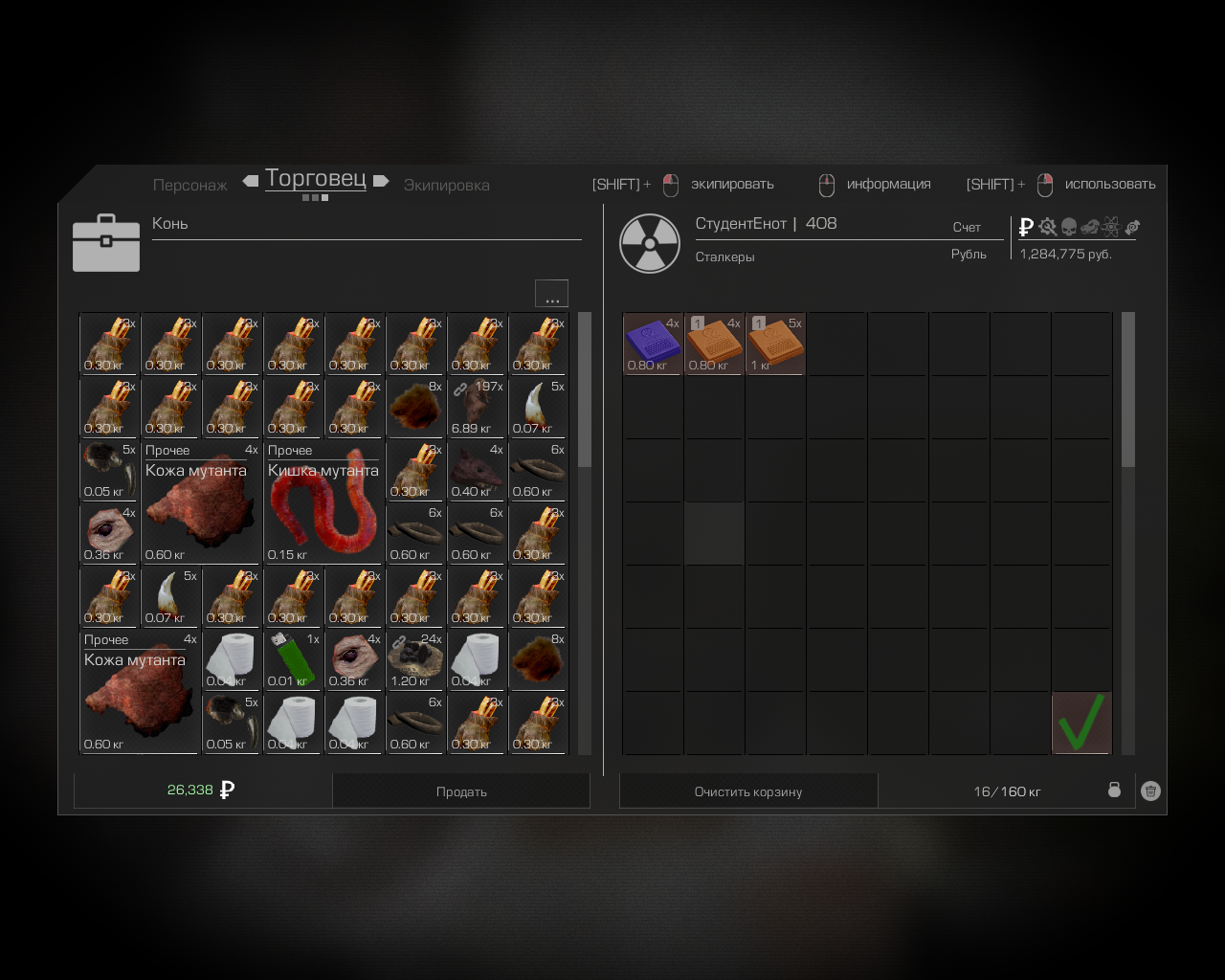Select the candy currency icon
The height and width of the screenshot is (980, 1225).
(x=1132, y=227)
